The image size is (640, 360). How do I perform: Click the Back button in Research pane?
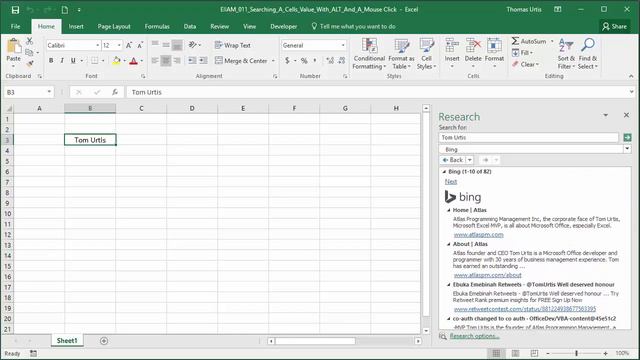[x=453, y=160]
